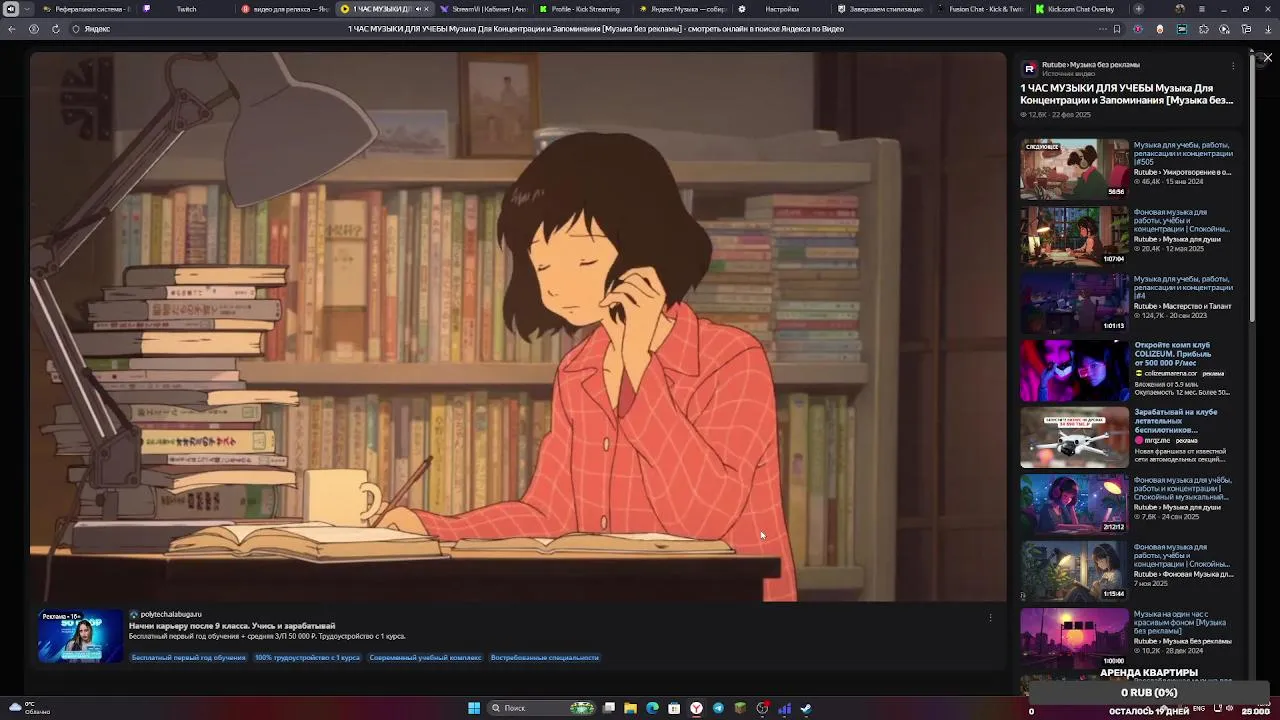The height and width of the screenshot is (720, 1280).
Task: Play the thumbnail with 1:00:00 duration
Action: click(1074, 638)
